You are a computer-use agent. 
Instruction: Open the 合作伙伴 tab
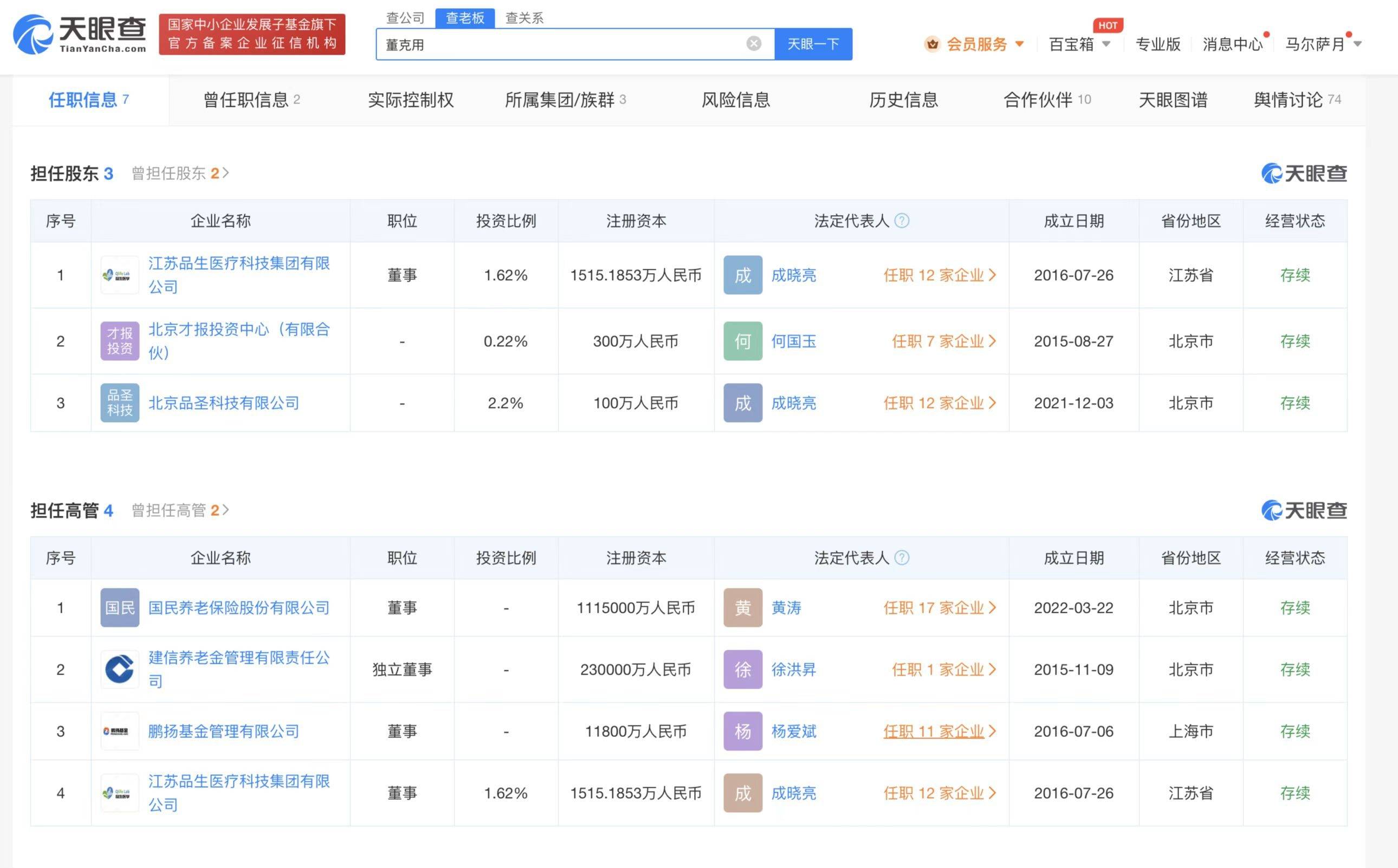click(x=1047, y=100)
